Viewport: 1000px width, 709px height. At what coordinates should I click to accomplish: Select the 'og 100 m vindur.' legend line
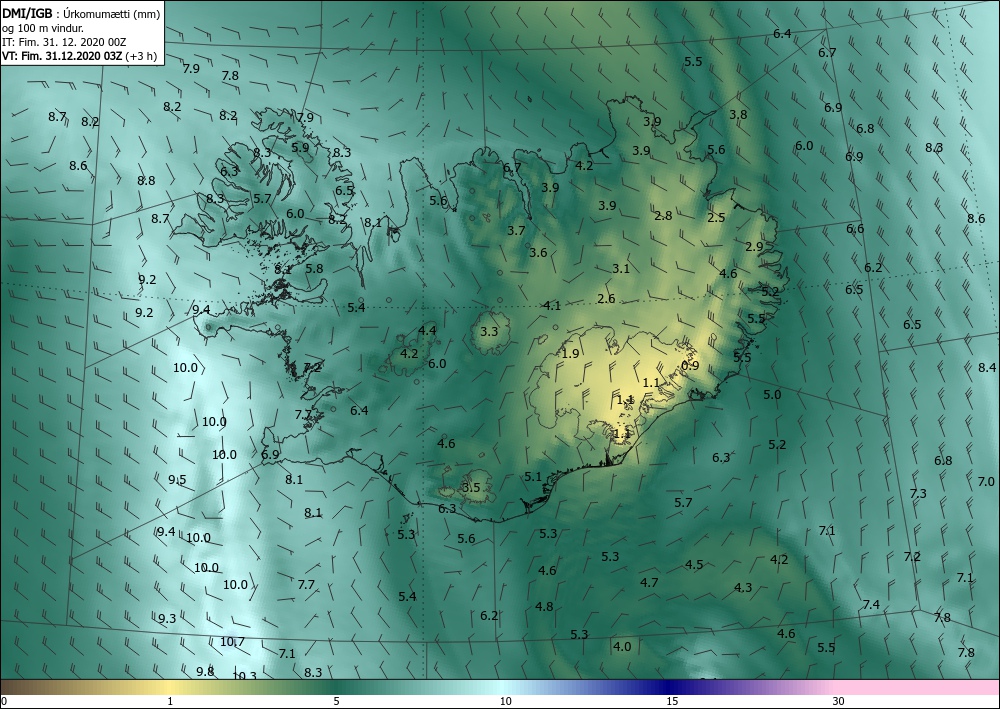click(43, 27)
